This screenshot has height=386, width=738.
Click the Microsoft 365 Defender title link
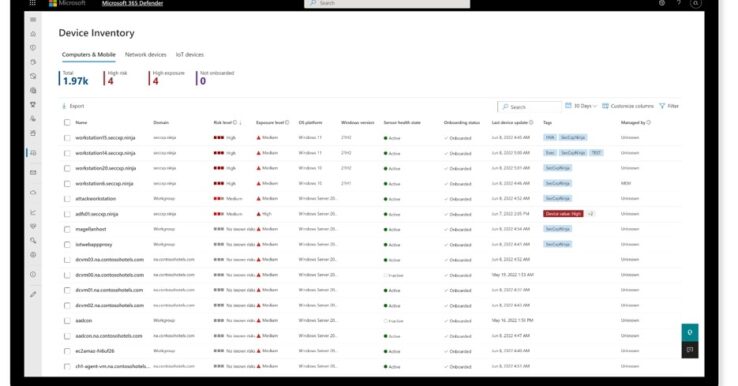(132, 3)
